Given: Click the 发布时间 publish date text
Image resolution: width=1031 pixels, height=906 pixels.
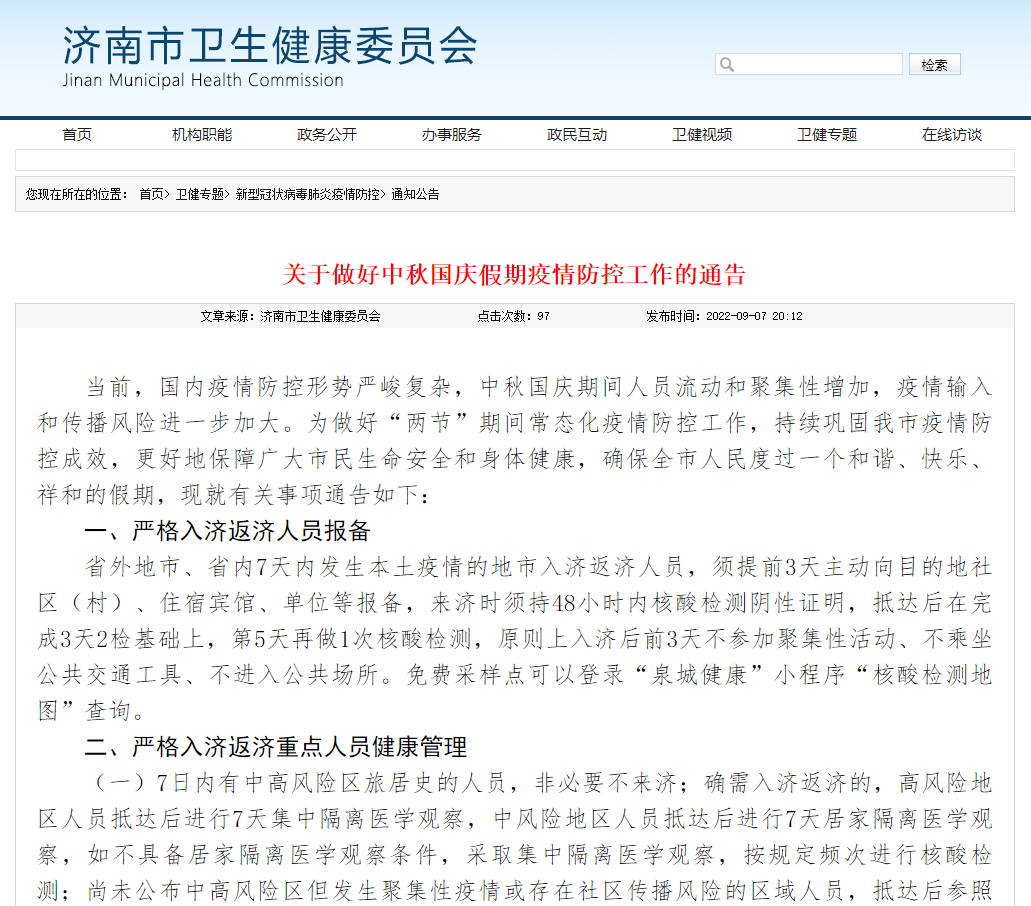Looking at the screenshot, I should [x=724, y=316].
